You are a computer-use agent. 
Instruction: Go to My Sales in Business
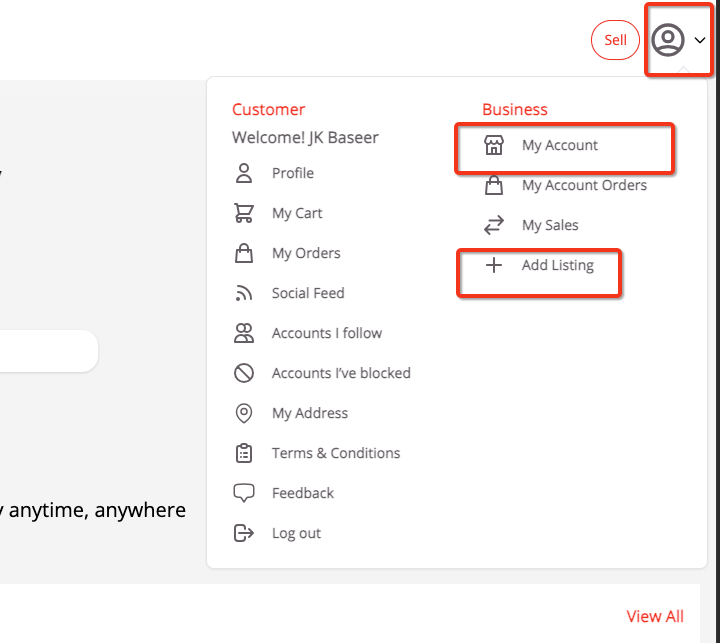coord(550,225)
